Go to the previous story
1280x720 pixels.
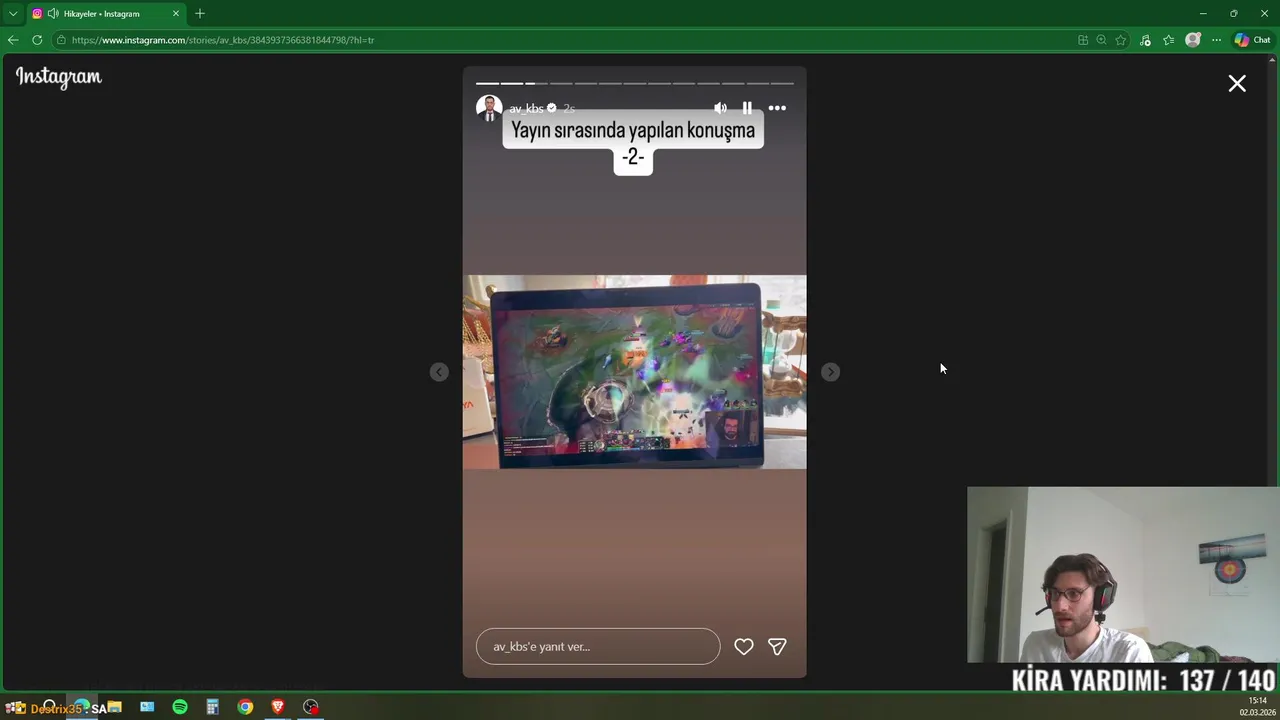pos(439,372)
